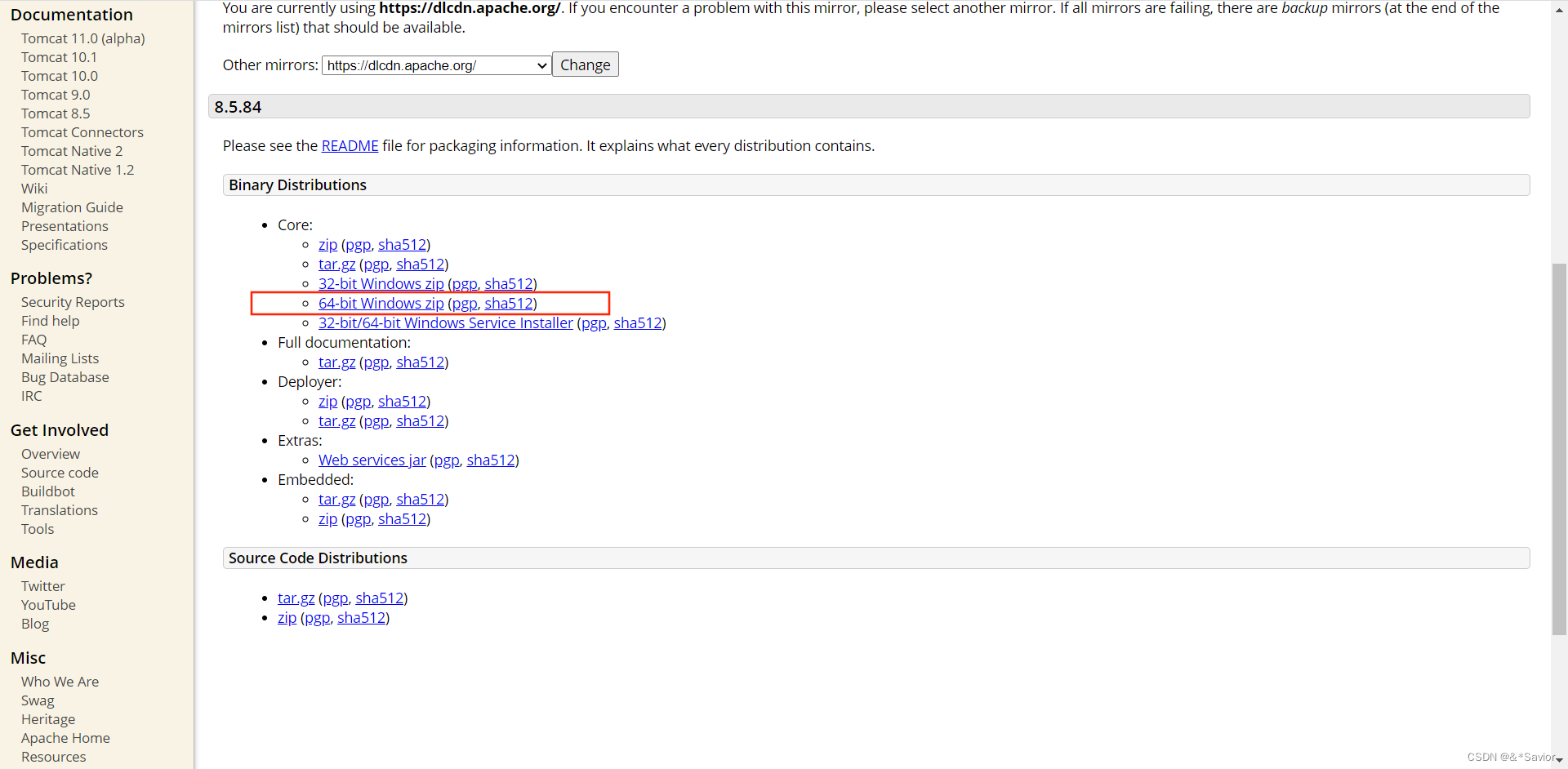Open sha512 for Windows Service Installer
The height and width of the screenshot is (769, 1568).
coord(638,323)
